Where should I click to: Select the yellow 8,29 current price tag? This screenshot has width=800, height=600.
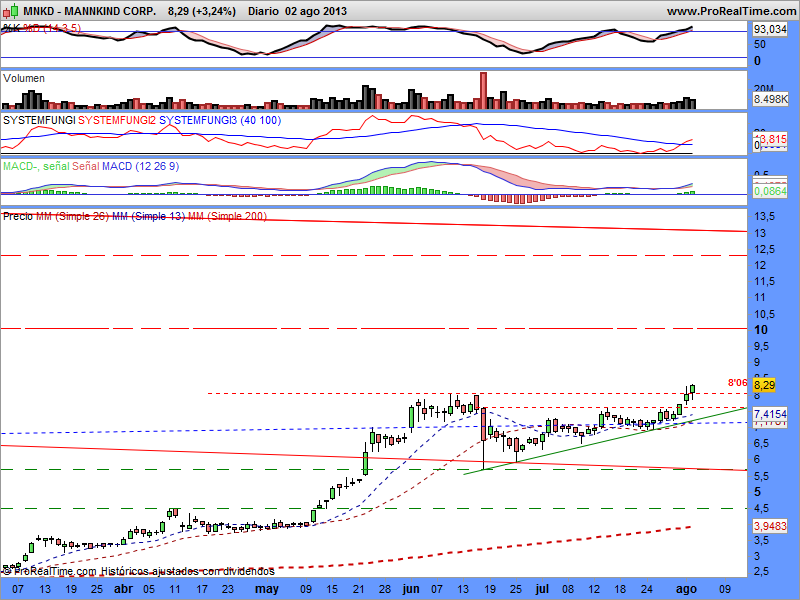click(764, 385)
